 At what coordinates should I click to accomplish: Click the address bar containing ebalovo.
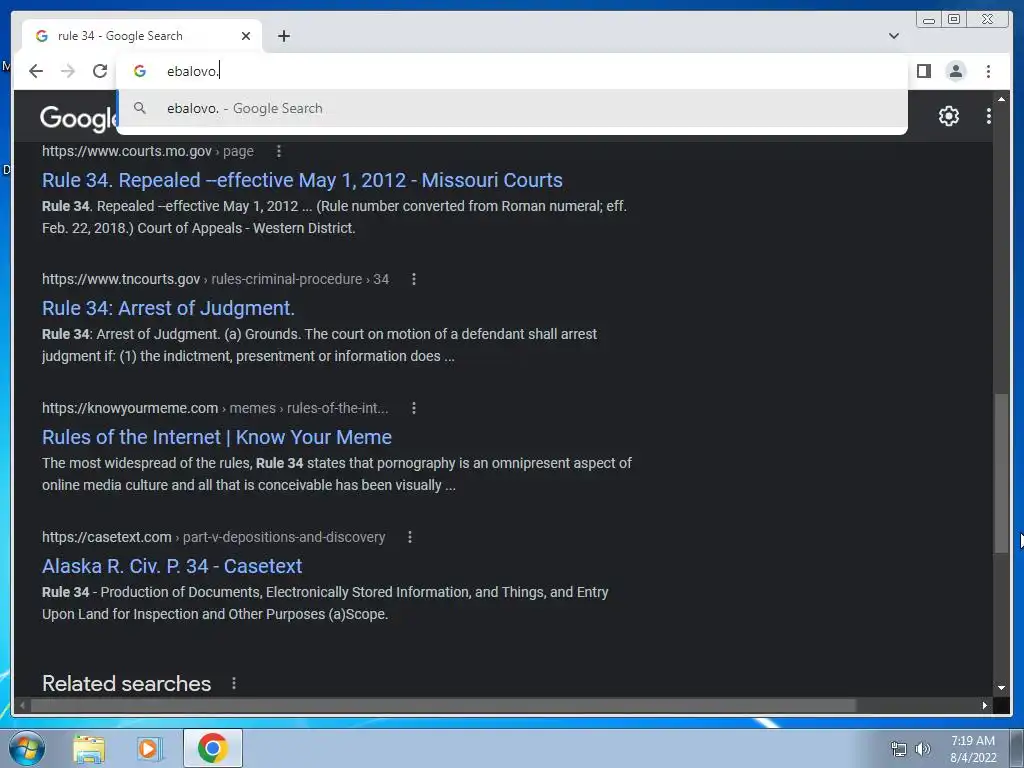point(512,71)
